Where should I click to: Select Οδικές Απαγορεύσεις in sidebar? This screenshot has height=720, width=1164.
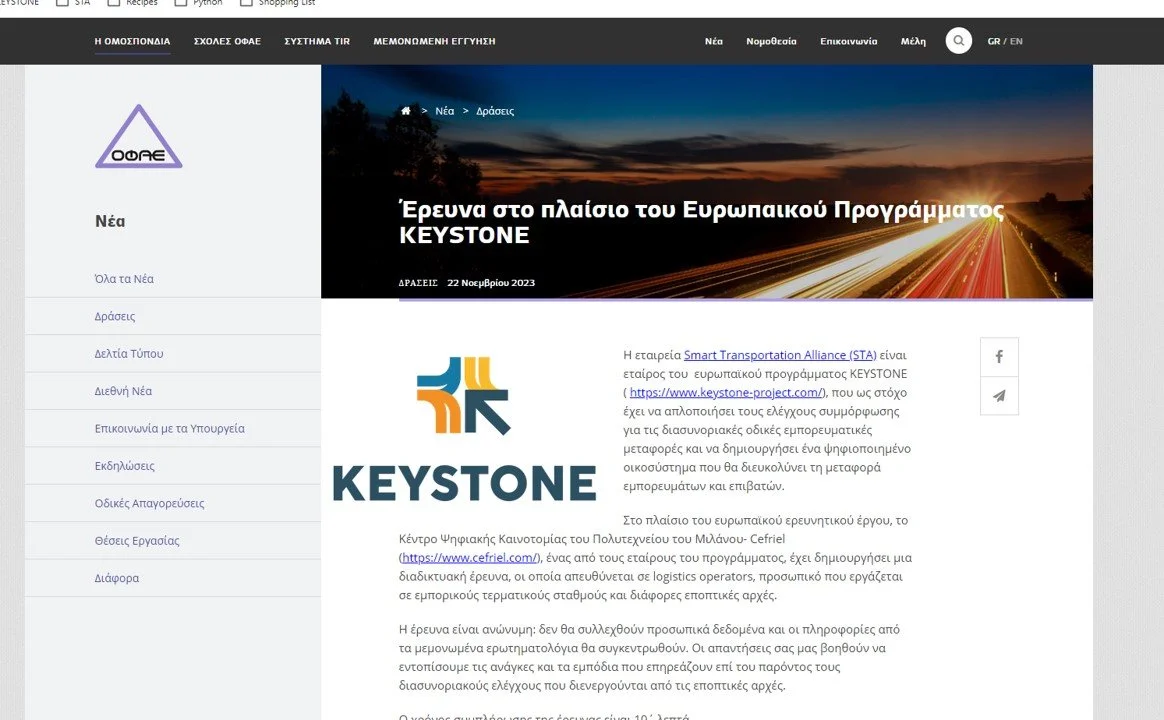[x=149, y=503]
